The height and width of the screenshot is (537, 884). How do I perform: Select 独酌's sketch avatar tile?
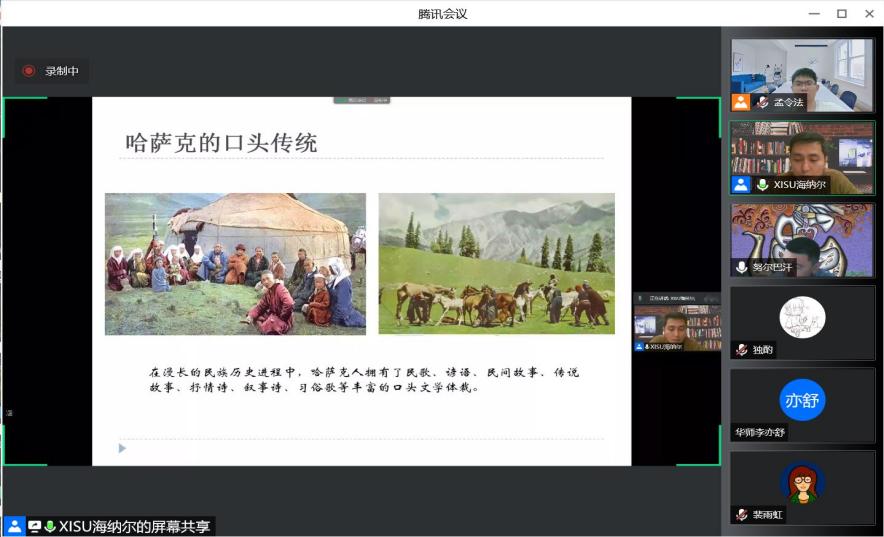click(802, 318)
